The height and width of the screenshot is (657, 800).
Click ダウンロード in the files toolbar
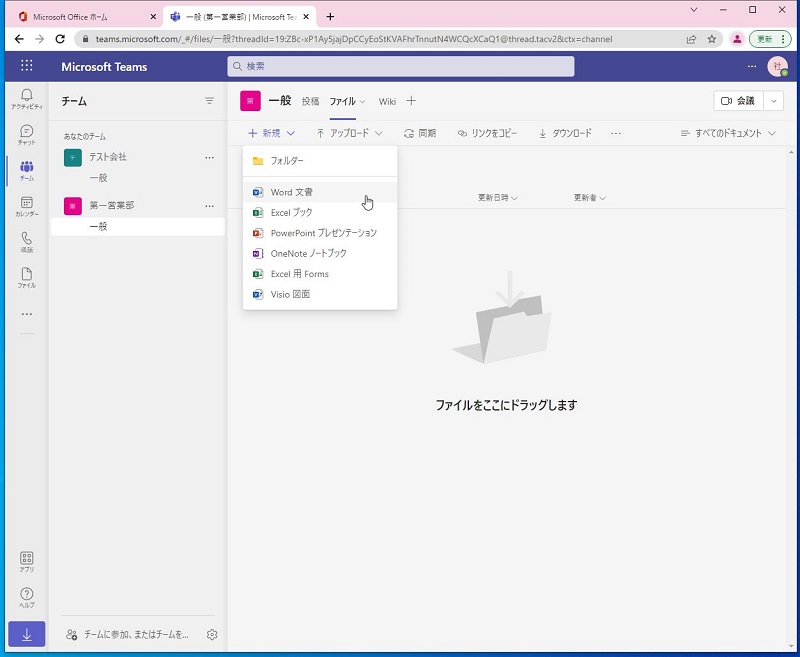point(565,133)
